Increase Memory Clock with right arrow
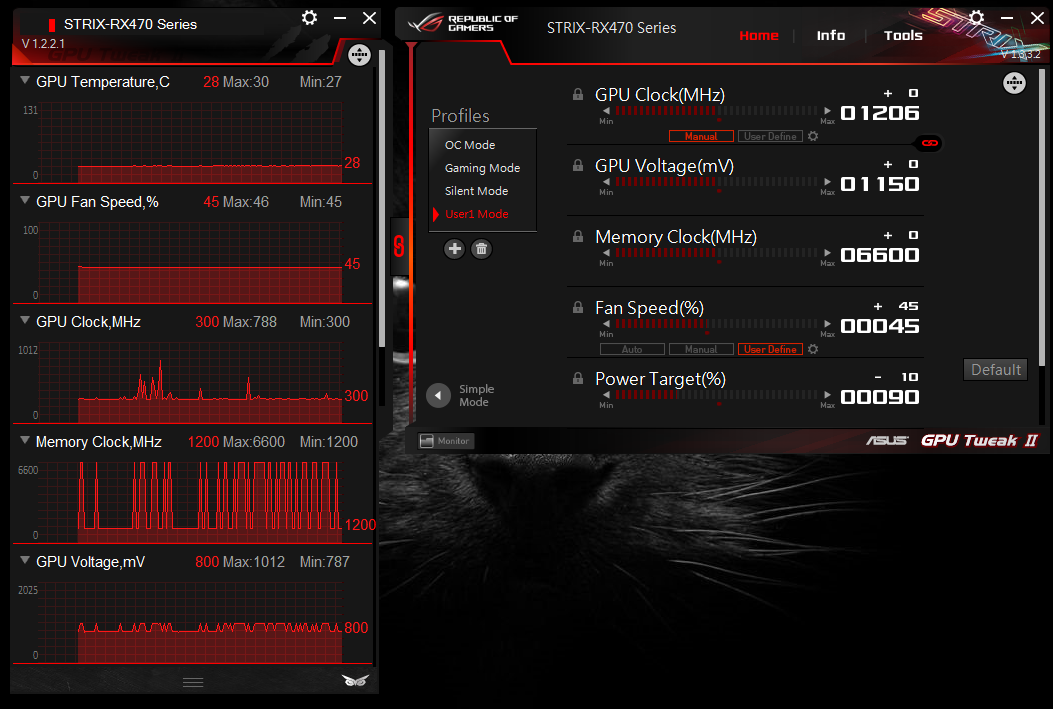The image size is (1053, 709). pyautogui.click(x=827, y=253)
